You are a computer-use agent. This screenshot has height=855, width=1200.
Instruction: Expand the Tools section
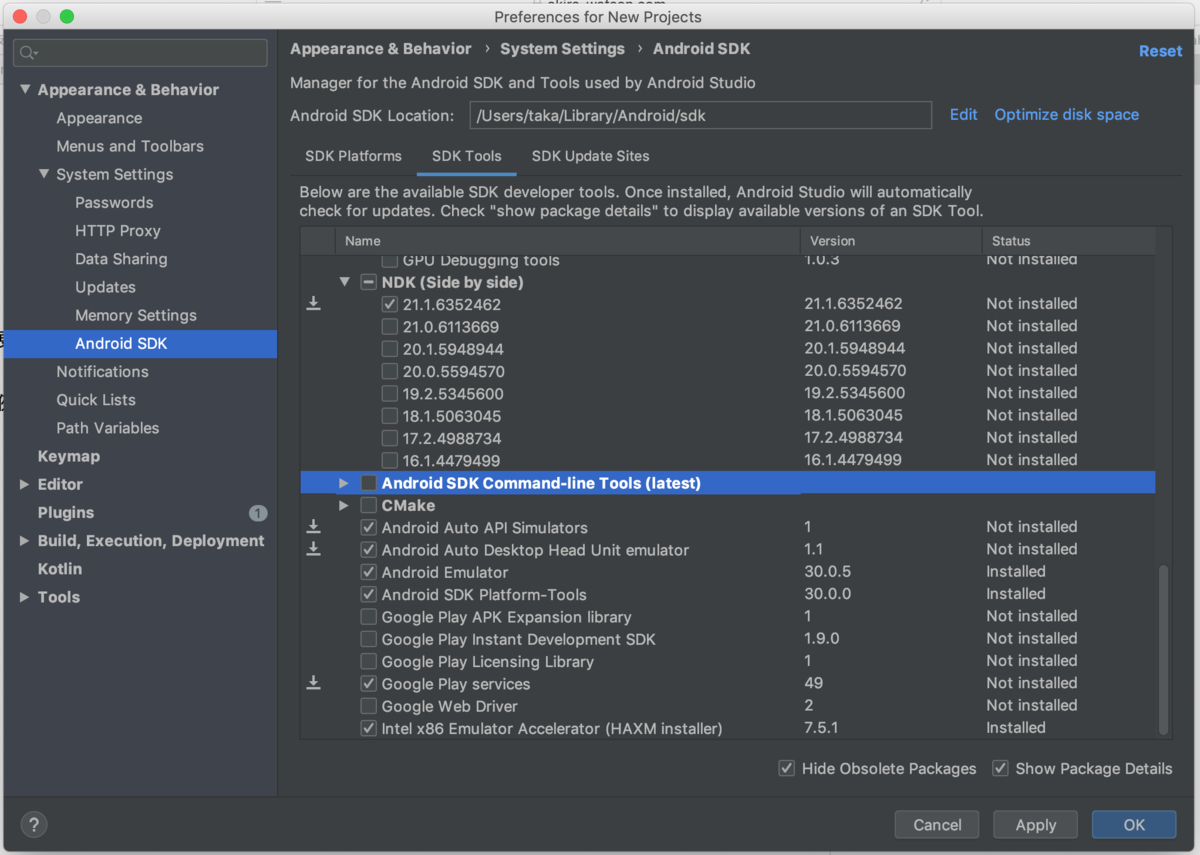coord(25,597)
